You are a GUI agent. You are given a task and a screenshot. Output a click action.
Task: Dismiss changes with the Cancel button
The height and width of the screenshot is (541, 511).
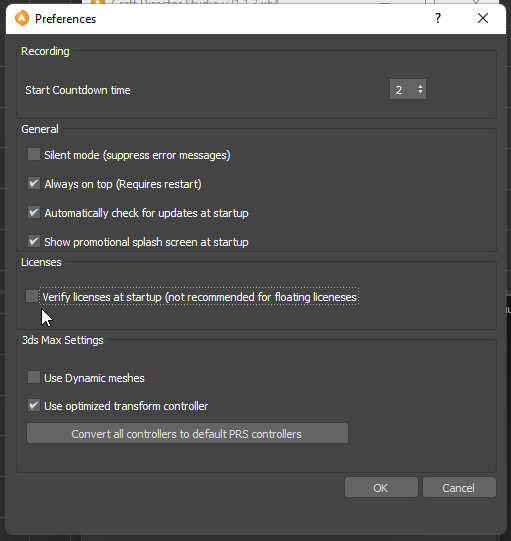click(459, 488)
